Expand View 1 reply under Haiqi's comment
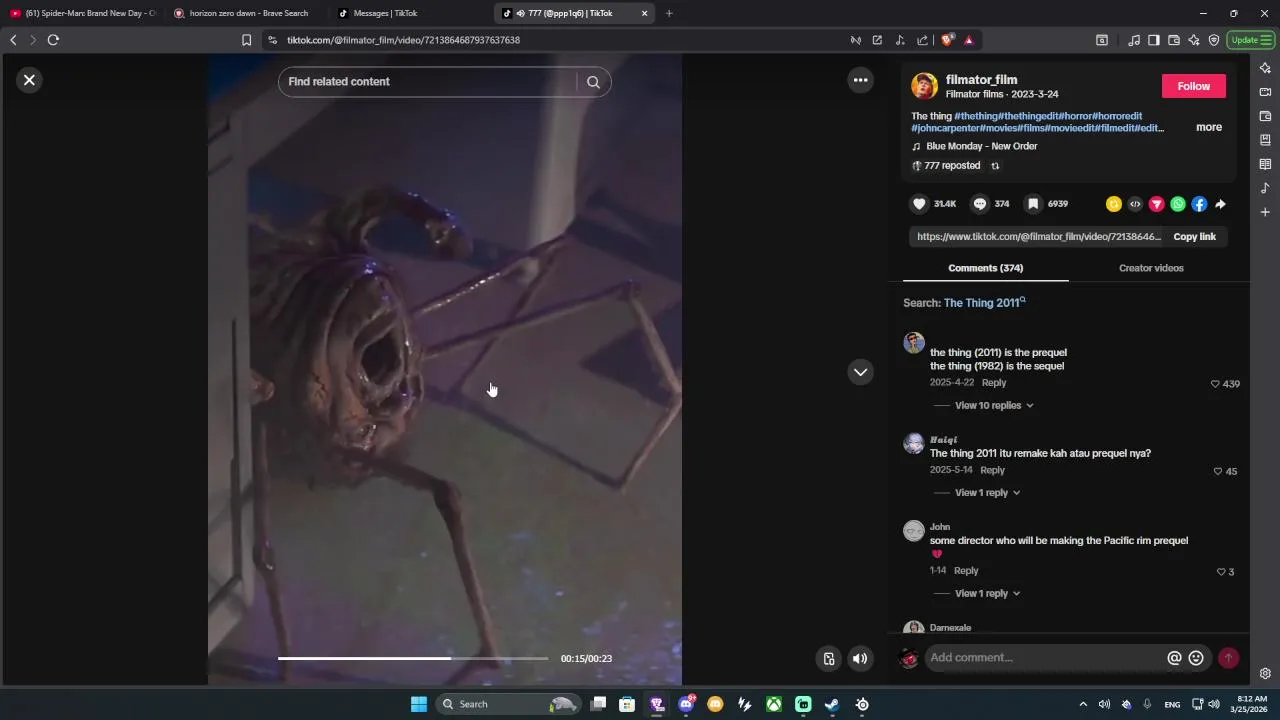Viewport: 1280px width, 720px height. pos(987,492)
